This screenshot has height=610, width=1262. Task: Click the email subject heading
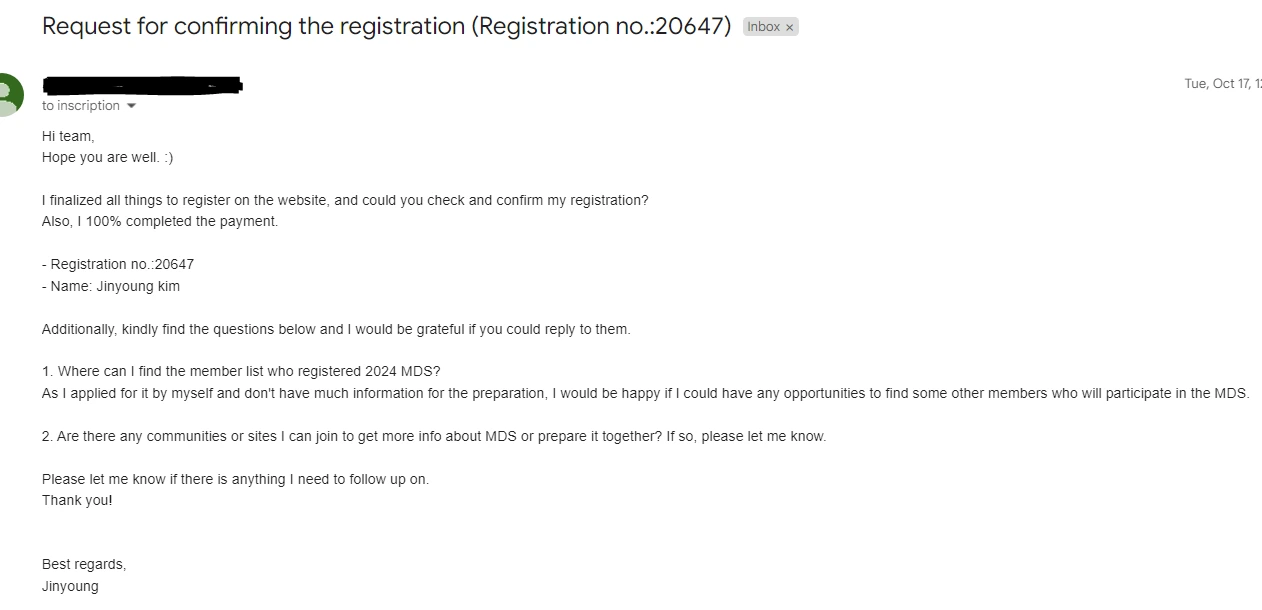pyautogui.click(x=387, y=27)
